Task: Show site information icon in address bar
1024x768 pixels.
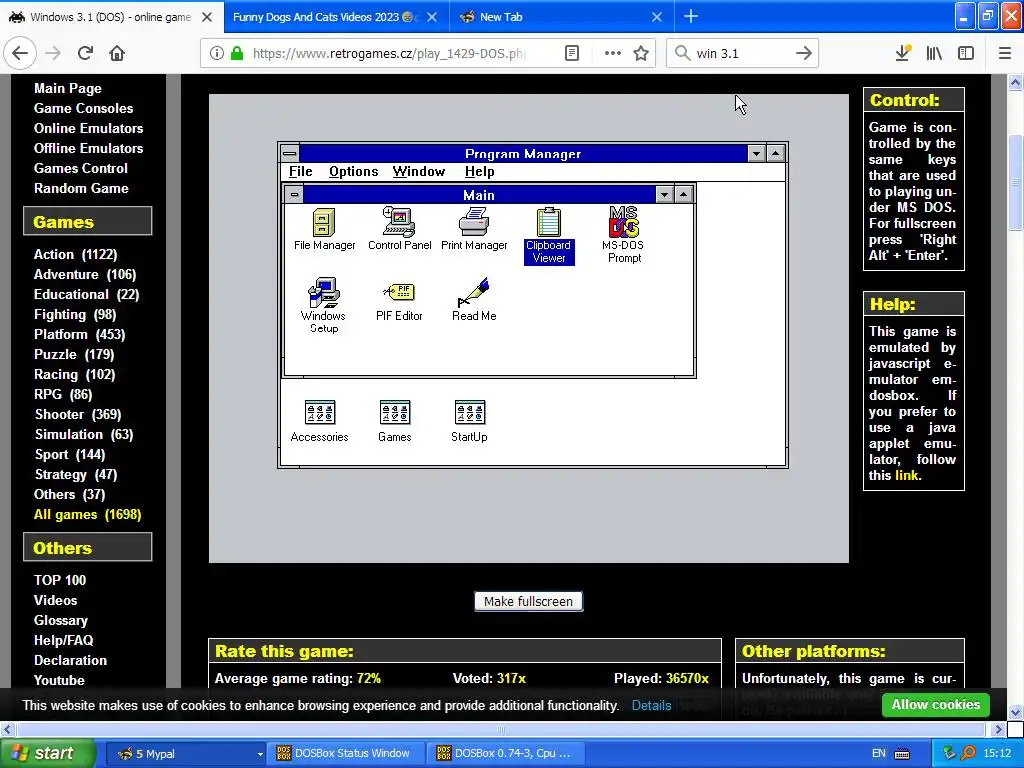Action: click(x=216, y=54)
